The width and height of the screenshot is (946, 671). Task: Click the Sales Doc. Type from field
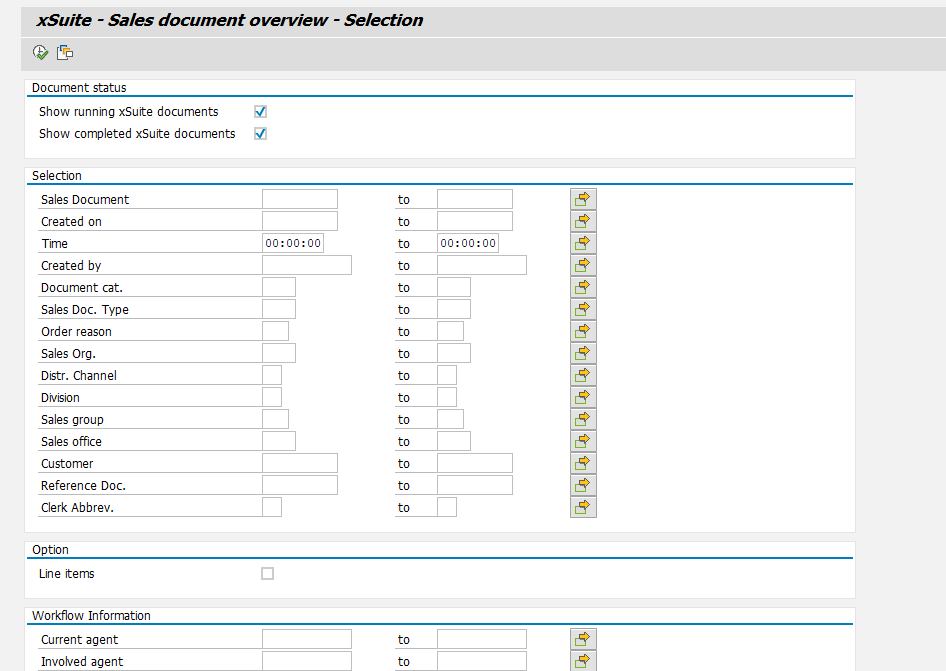(x=280, y=308)
